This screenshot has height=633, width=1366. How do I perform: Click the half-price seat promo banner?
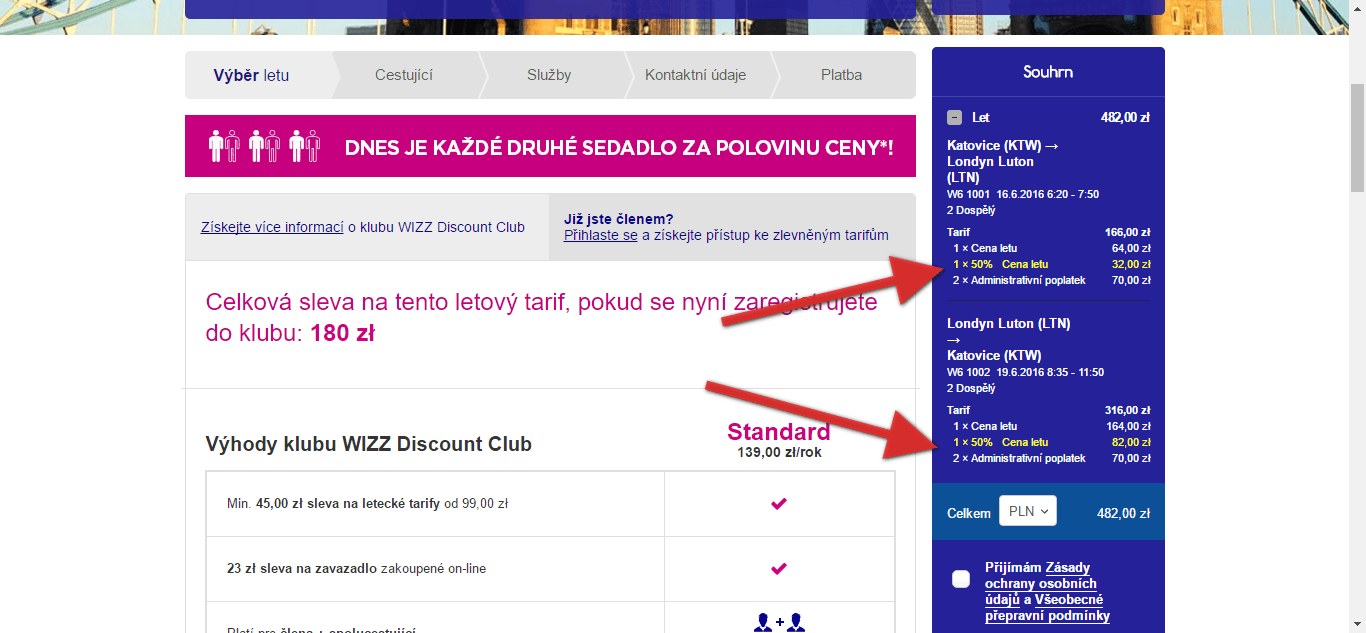tap(550, 146)
